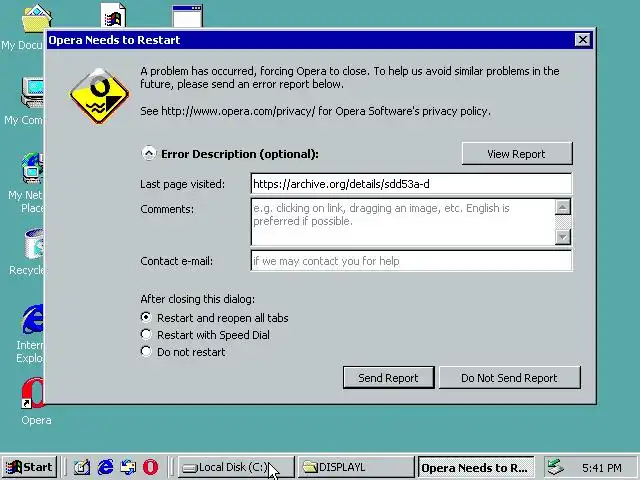Click the Opera privacy policy URL text

point(238,111)
